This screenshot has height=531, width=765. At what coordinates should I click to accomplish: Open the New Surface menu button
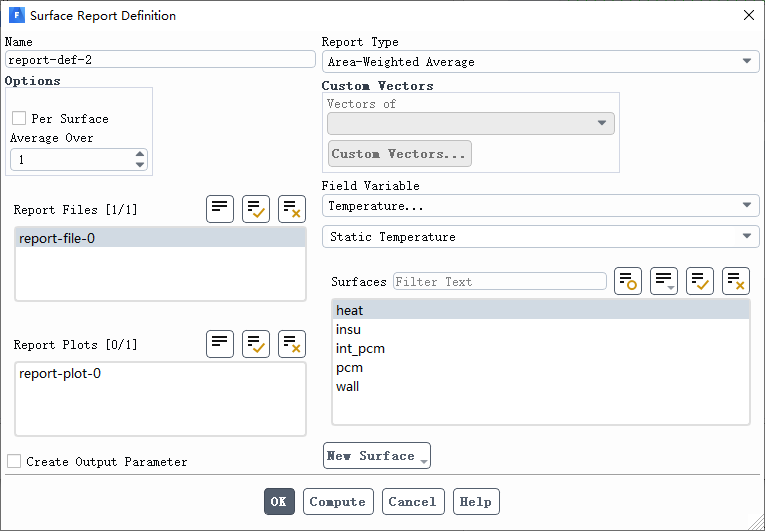point(377,455)
